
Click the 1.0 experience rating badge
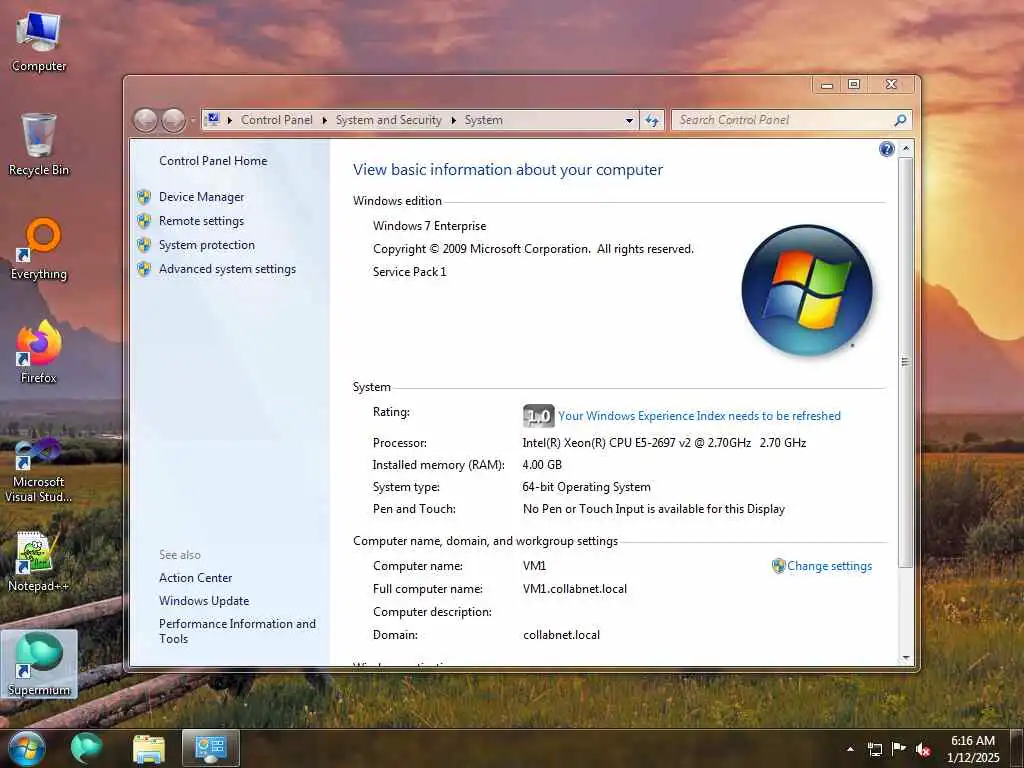click(538, 416)
